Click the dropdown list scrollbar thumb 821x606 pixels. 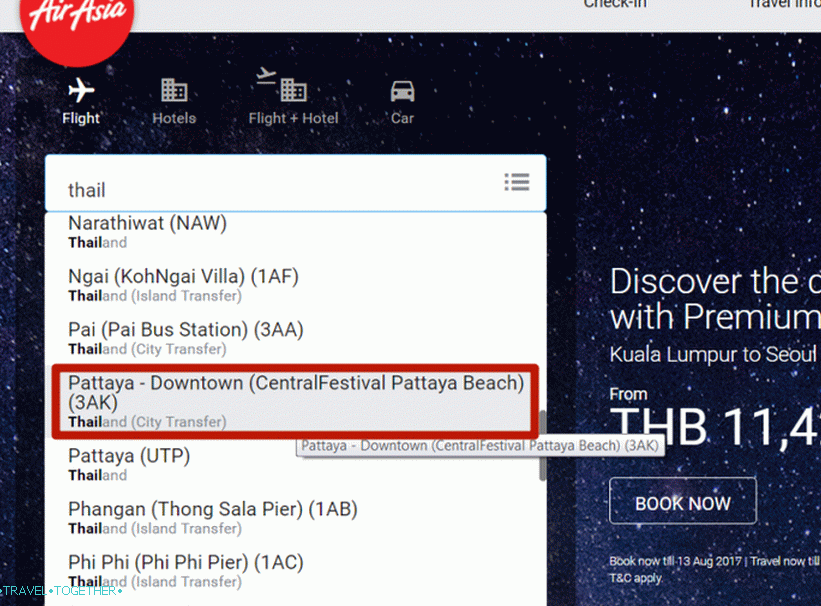(542, 445)
